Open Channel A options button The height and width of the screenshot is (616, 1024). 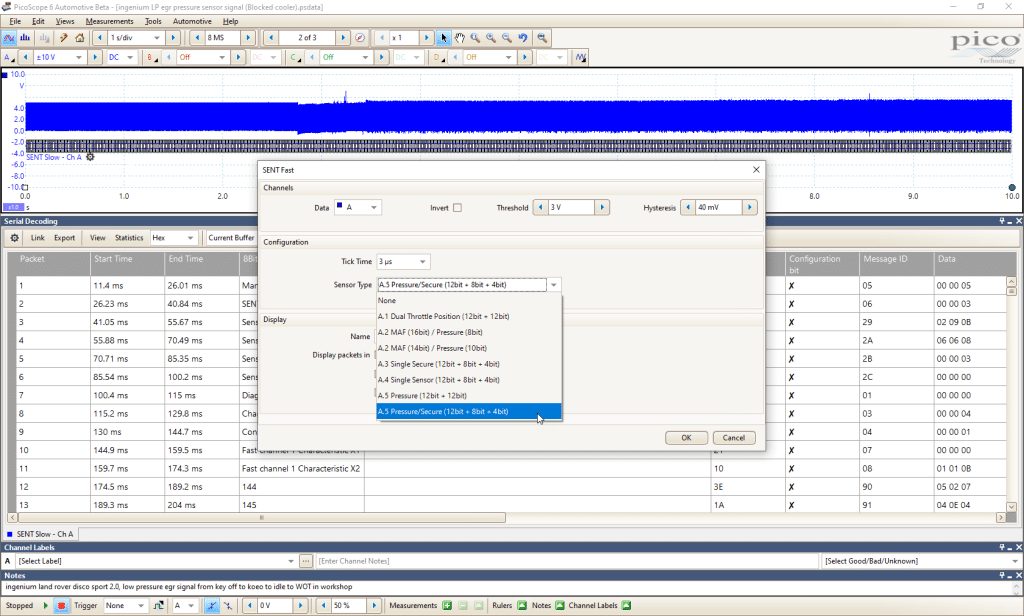pyautogui.click(x=8, y=57)
